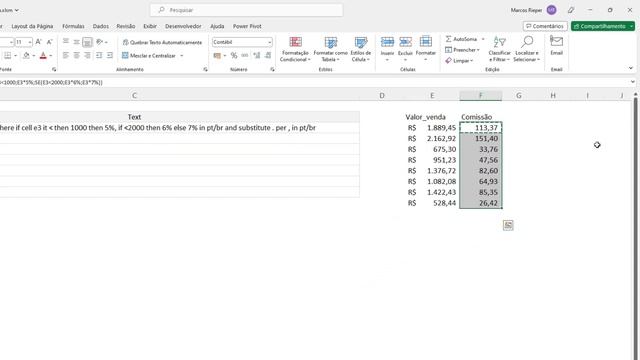The height and width of the screenshot is (360, 640).
Task: Open the text orientation options
Action: pyautogui.click(x=101, y=42)
